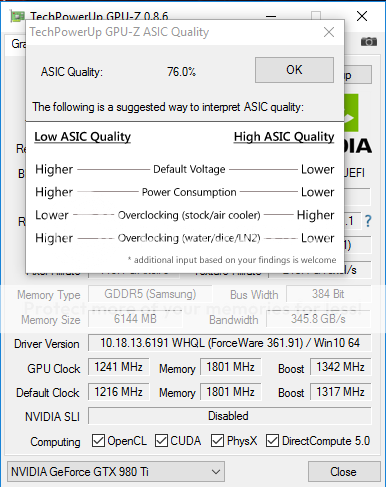Viewport: 386px width, 487px height.
Task: Click the Power Consumption label
Action: [189, 192]
